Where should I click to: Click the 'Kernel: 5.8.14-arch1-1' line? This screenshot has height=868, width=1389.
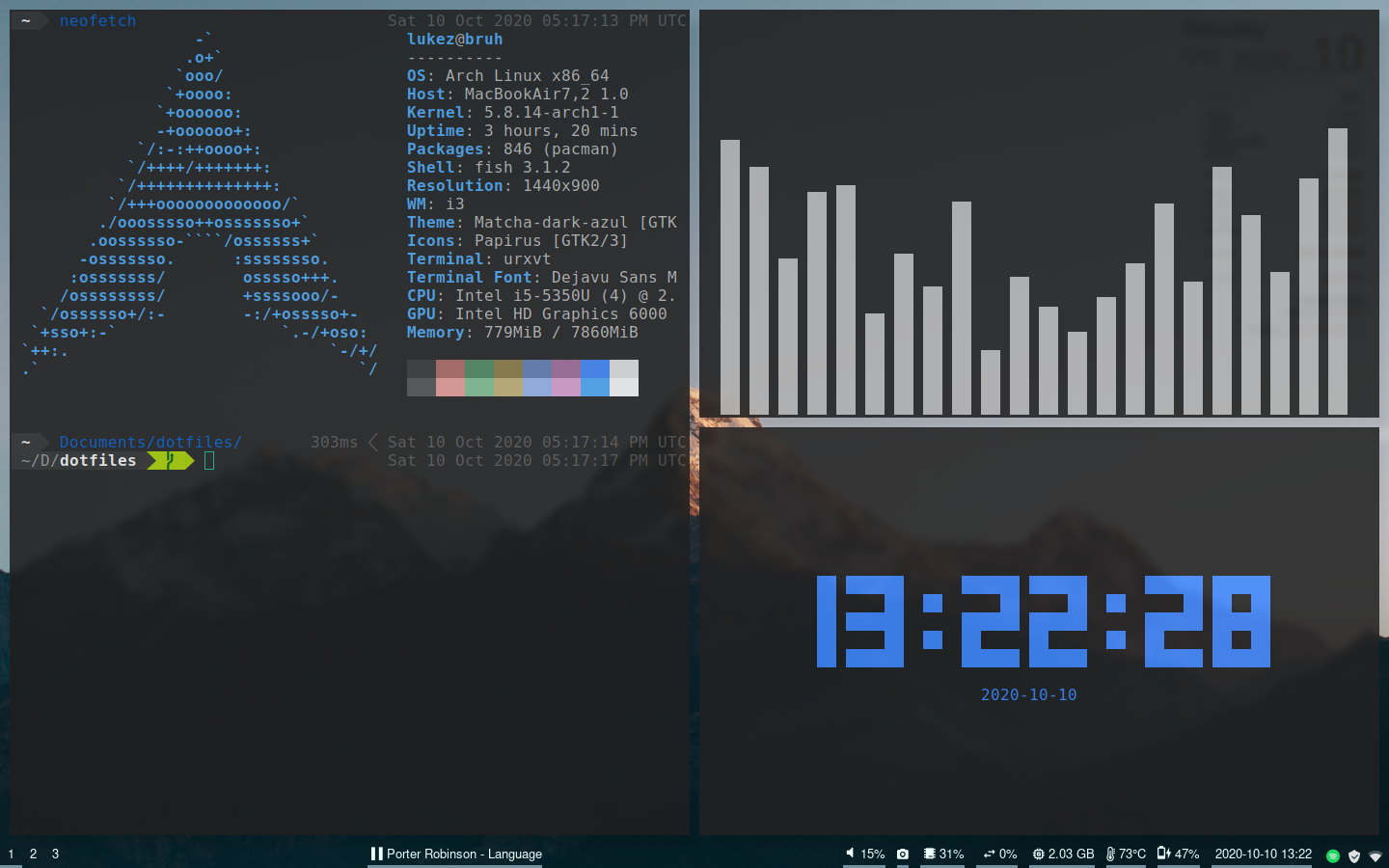point(513,112)
